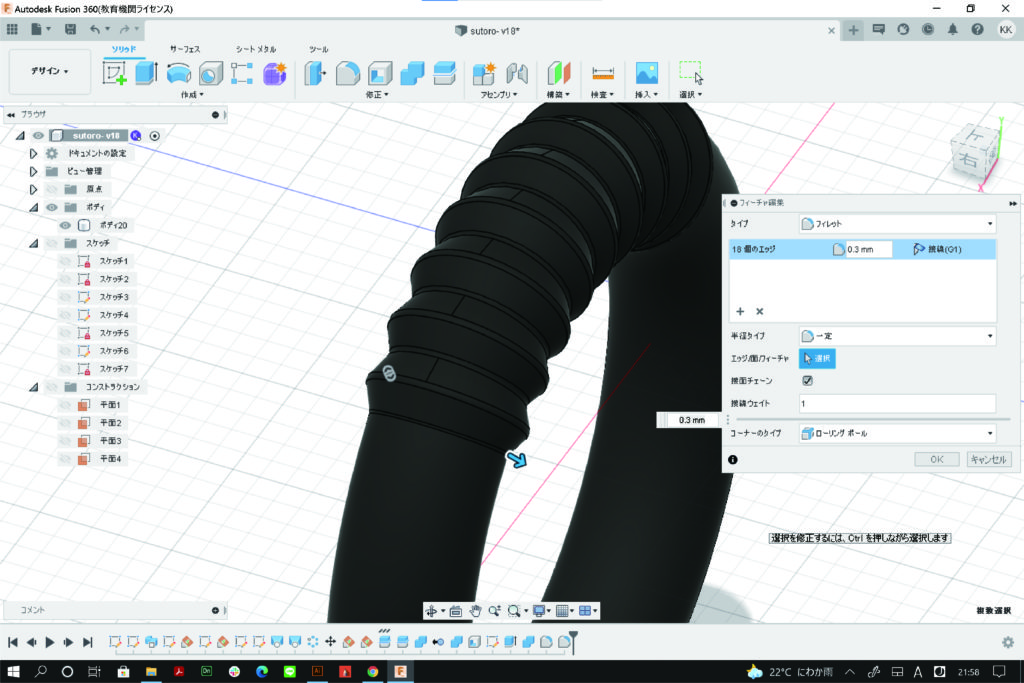1024x683 pixels.
Task: Click the 選択 button for edges
Action: point(816,358)
